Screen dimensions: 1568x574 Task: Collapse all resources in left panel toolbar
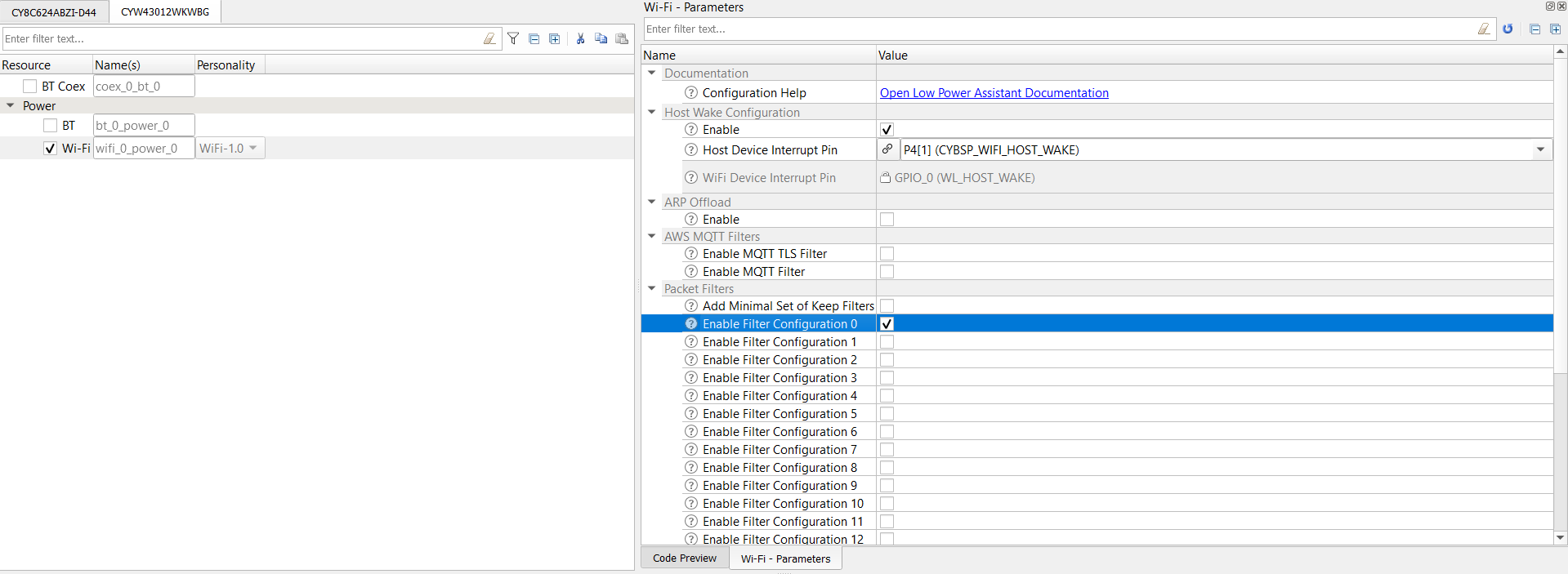tap(534, 38)
